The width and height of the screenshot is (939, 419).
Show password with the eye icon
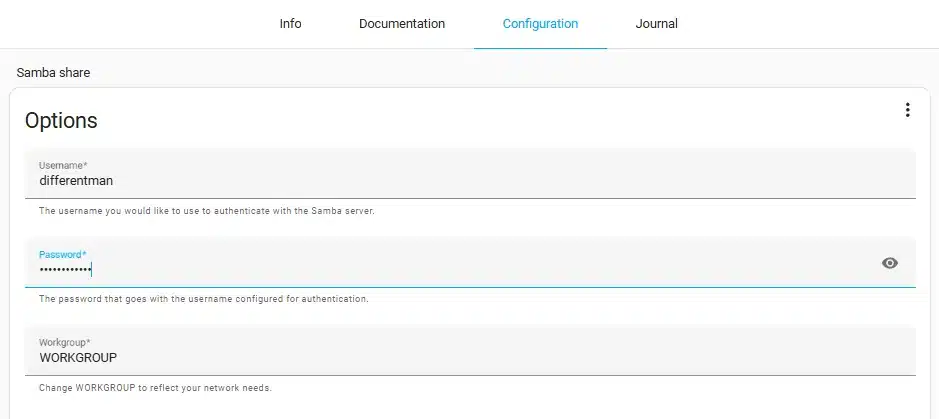tap(890, 263)
